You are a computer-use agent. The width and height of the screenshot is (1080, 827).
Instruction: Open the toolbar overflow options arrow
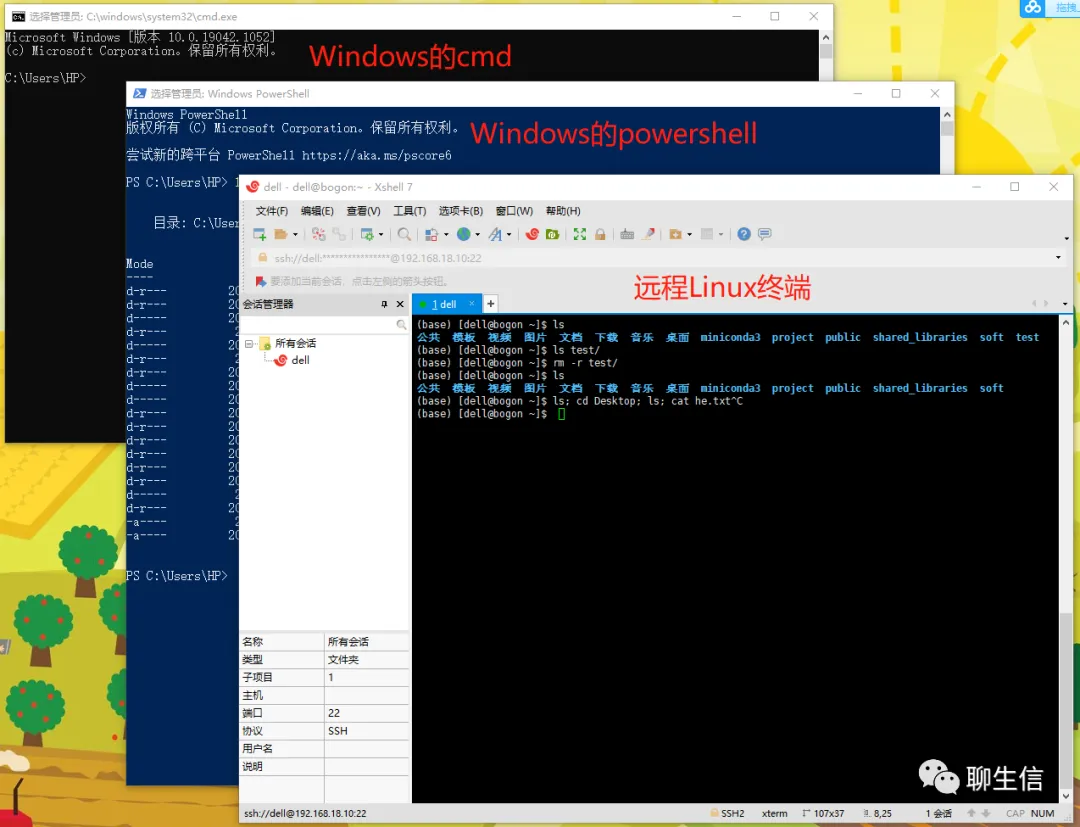(1067, 238)
